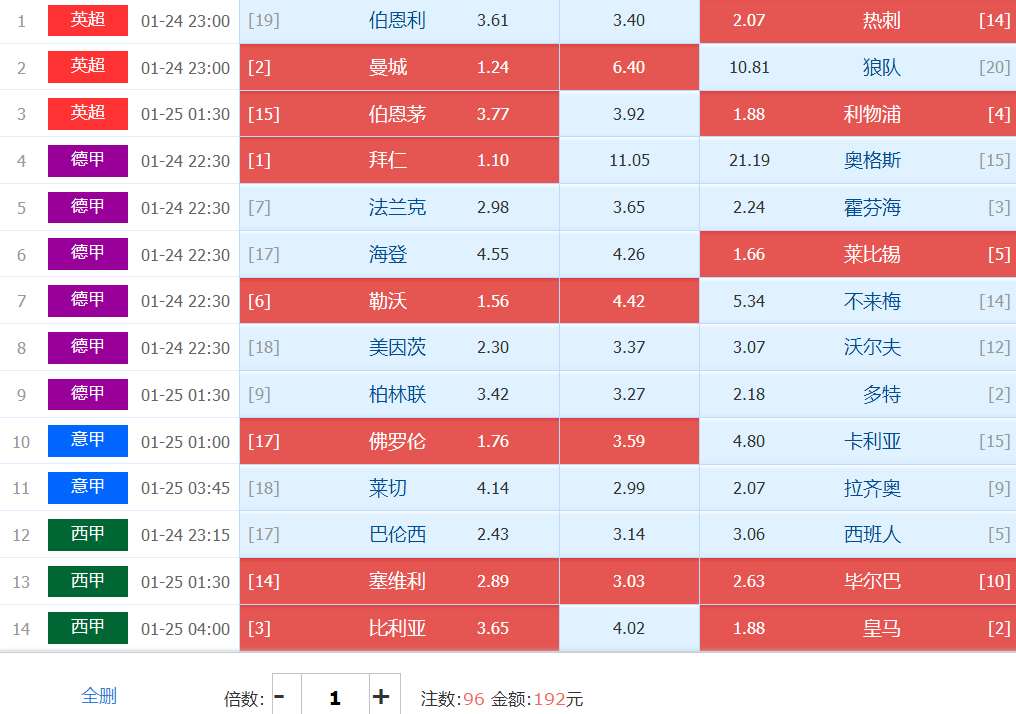Decrease the bet multiplier with minus button

point(281,697)
